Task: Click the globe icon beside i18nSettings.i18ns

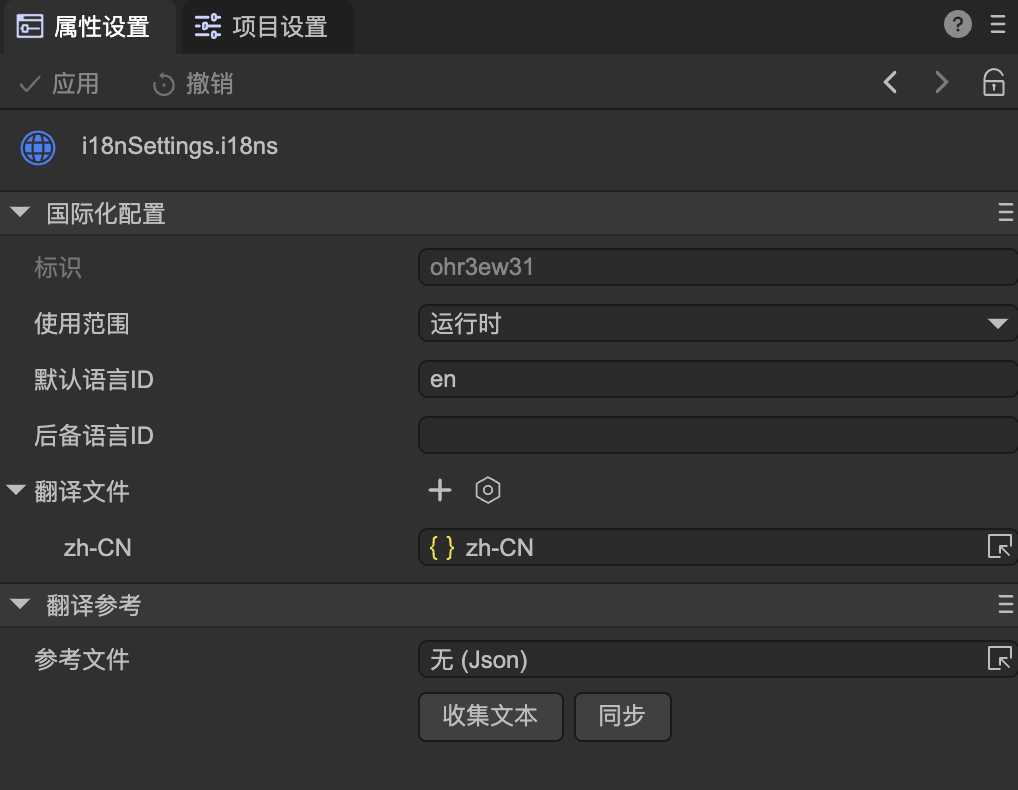Action: click(38, 147)
